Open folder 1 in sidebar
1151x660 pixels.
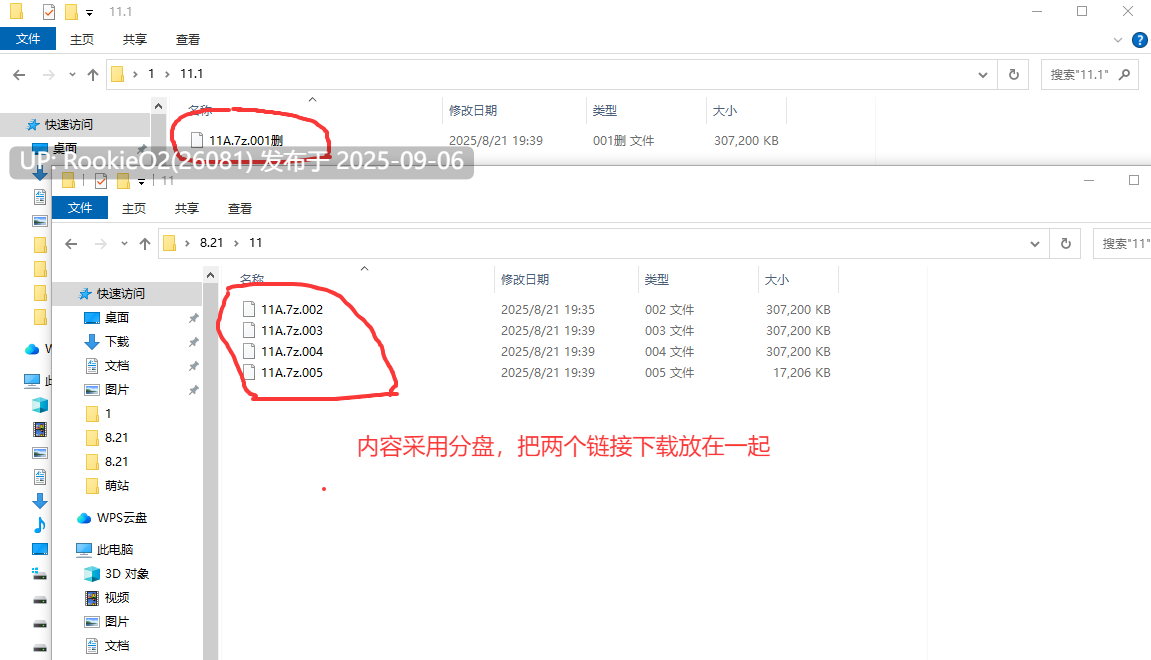[x=108, y=413]
